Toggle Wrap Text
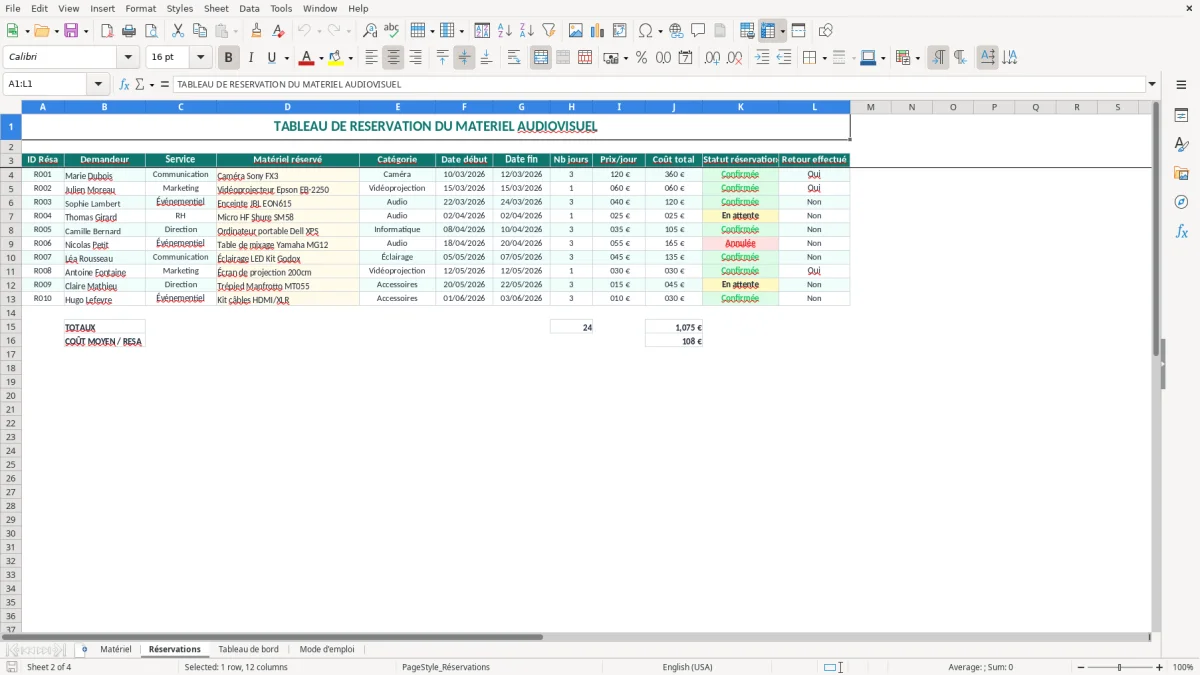This screenshot has height=675, width=1200. [514, 58]
